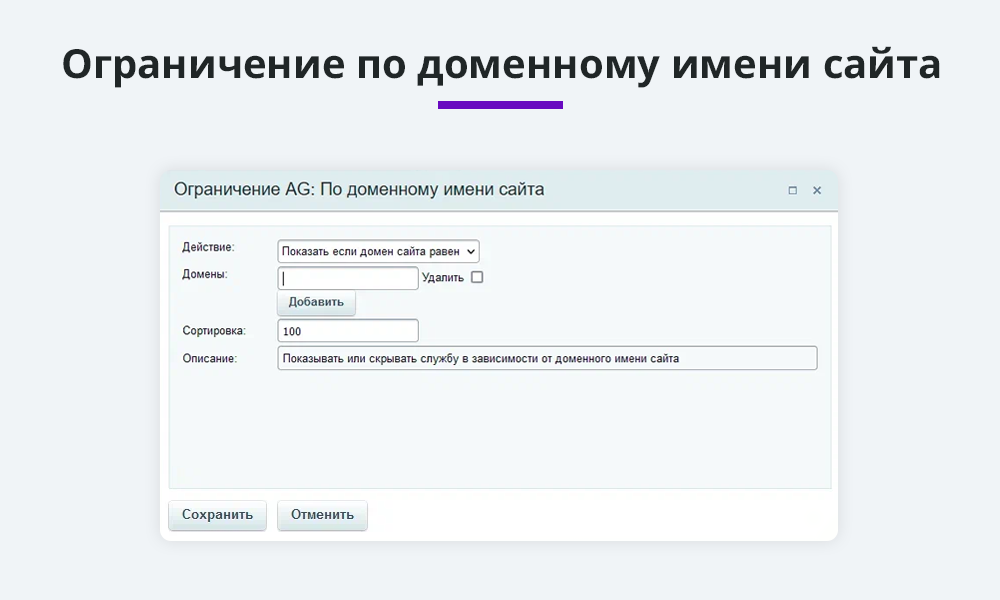Select the Сортировка value '100'
This screenshot has width=1000, height=600.
pos(347,330)
